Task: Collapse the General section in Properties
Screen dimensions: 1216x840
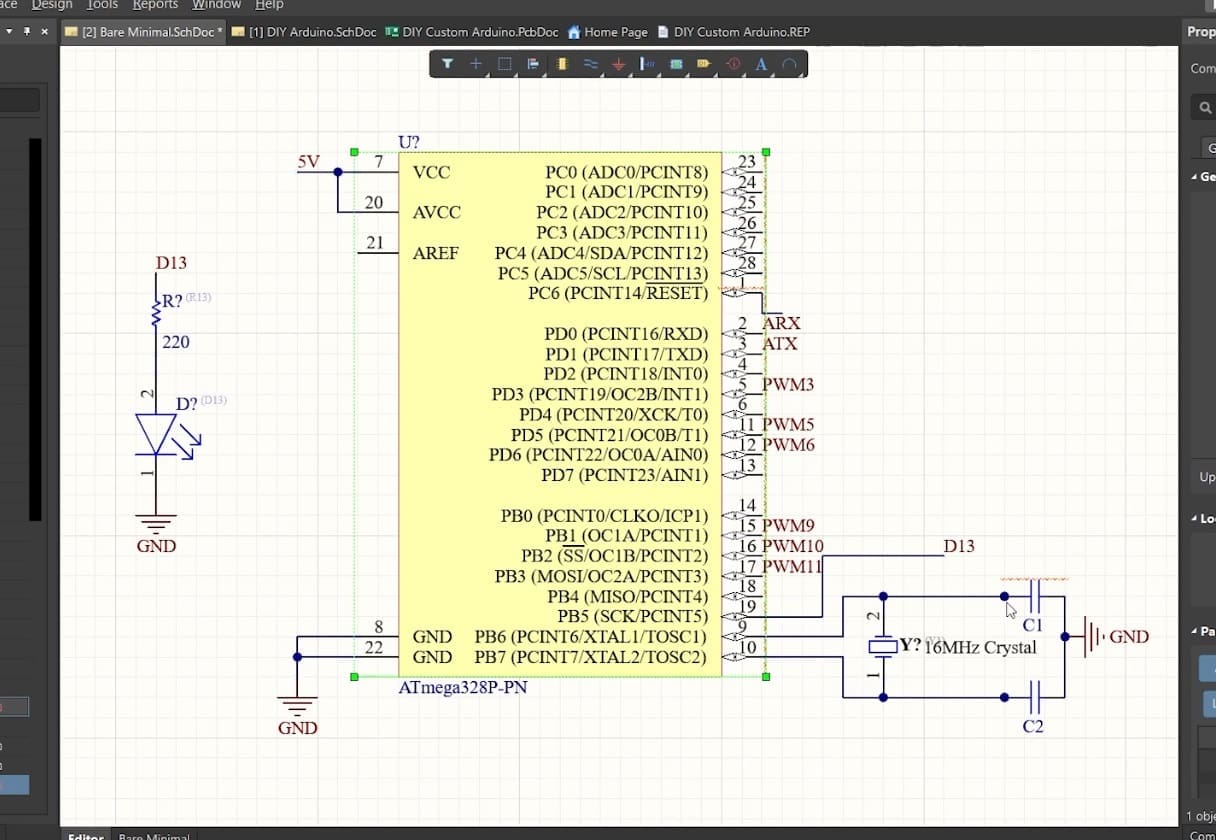Action: point(1194,177)
